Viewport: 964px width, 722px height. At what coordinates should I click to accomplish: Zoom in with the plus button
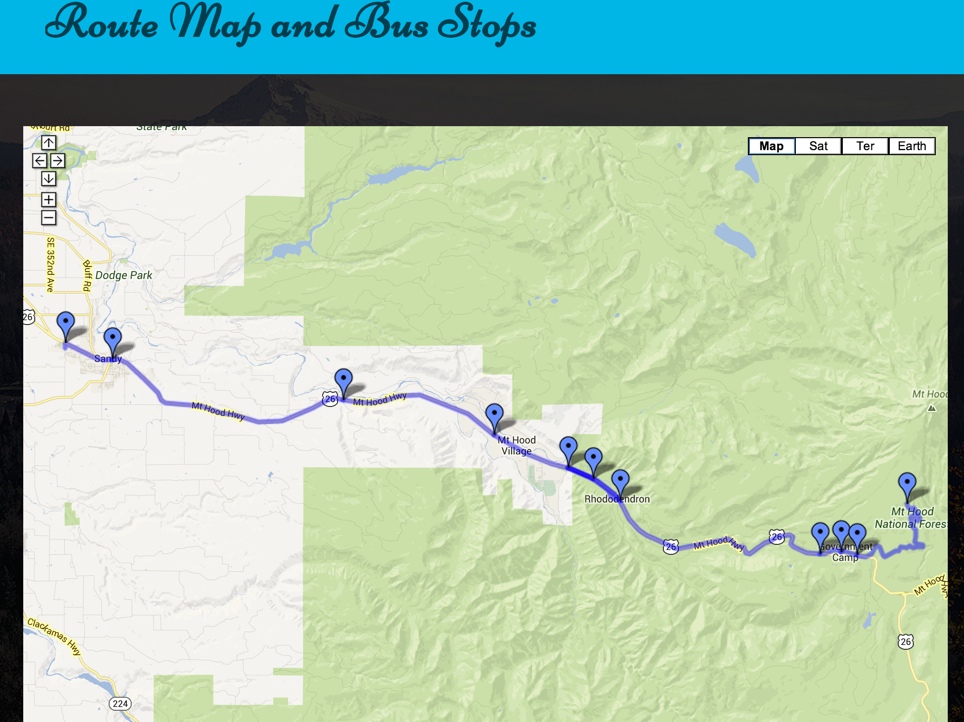tap(49, 199)
